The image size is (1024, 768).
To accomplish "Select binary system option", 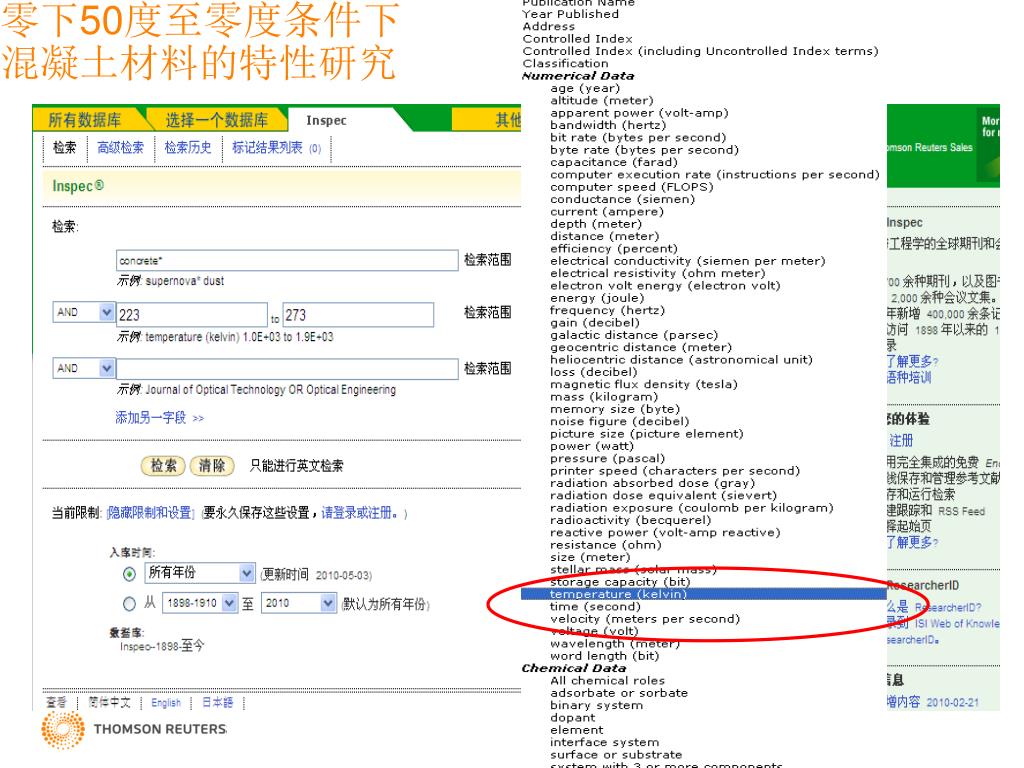I will tap(596, 705).
